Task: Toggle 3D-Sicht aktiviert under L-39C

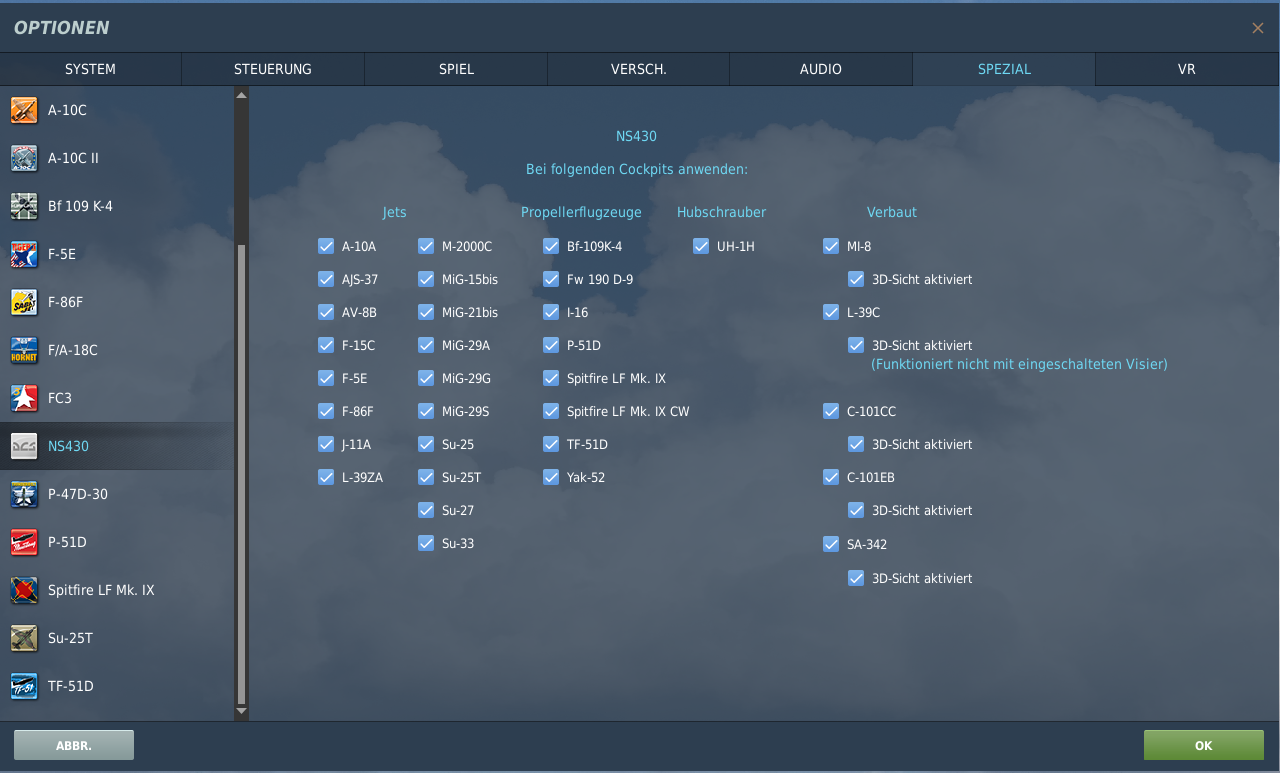Action: (856, 345)
